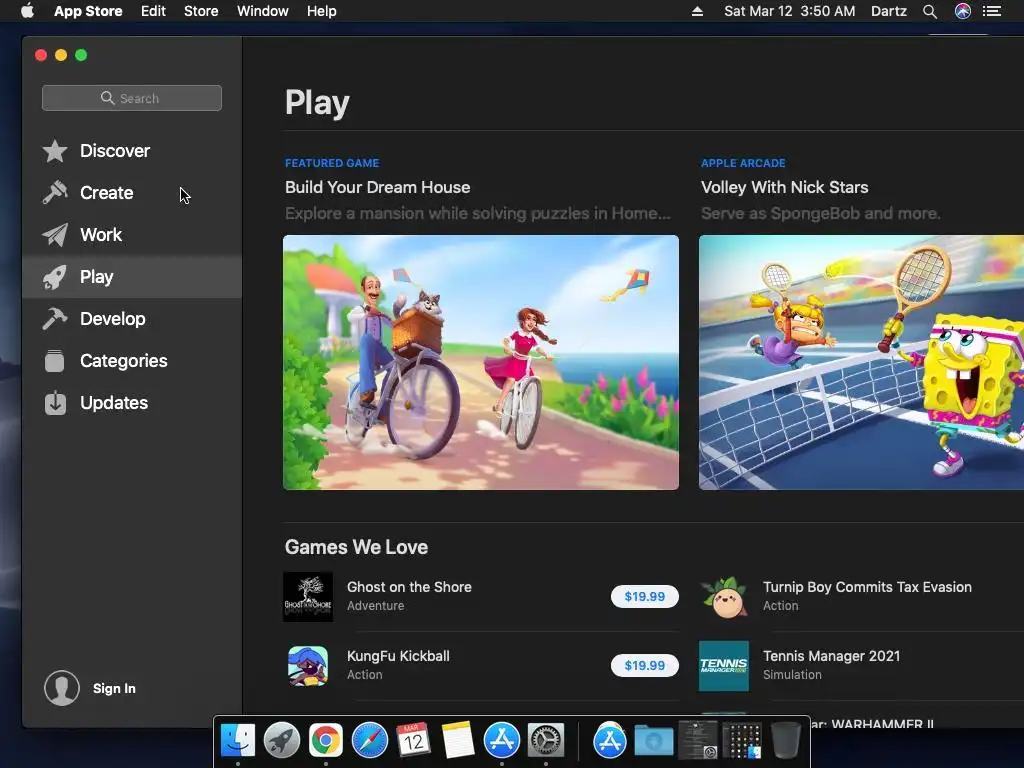Click the APPLE ARCADE label
Image resolution: width=1024 pixels, height=768 pixels.
[x=743, y=163]
